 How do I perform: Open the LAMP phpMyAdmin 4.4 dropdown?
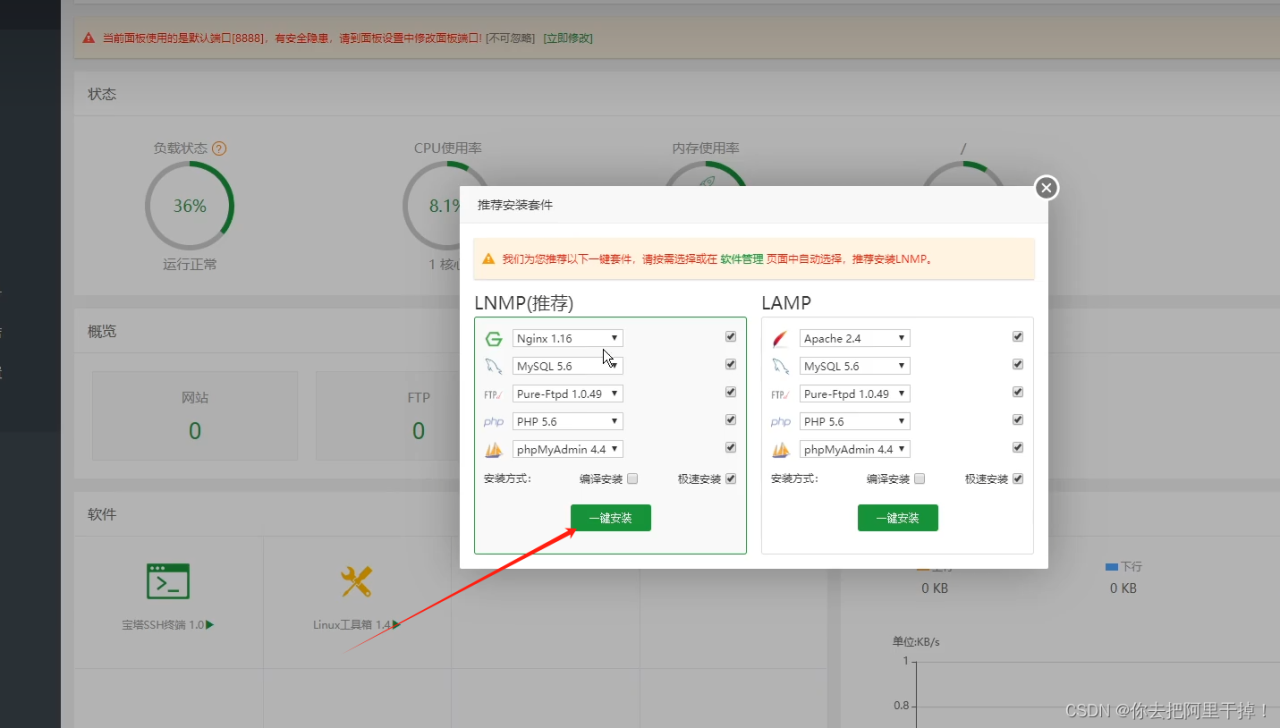tap(855, 450)
